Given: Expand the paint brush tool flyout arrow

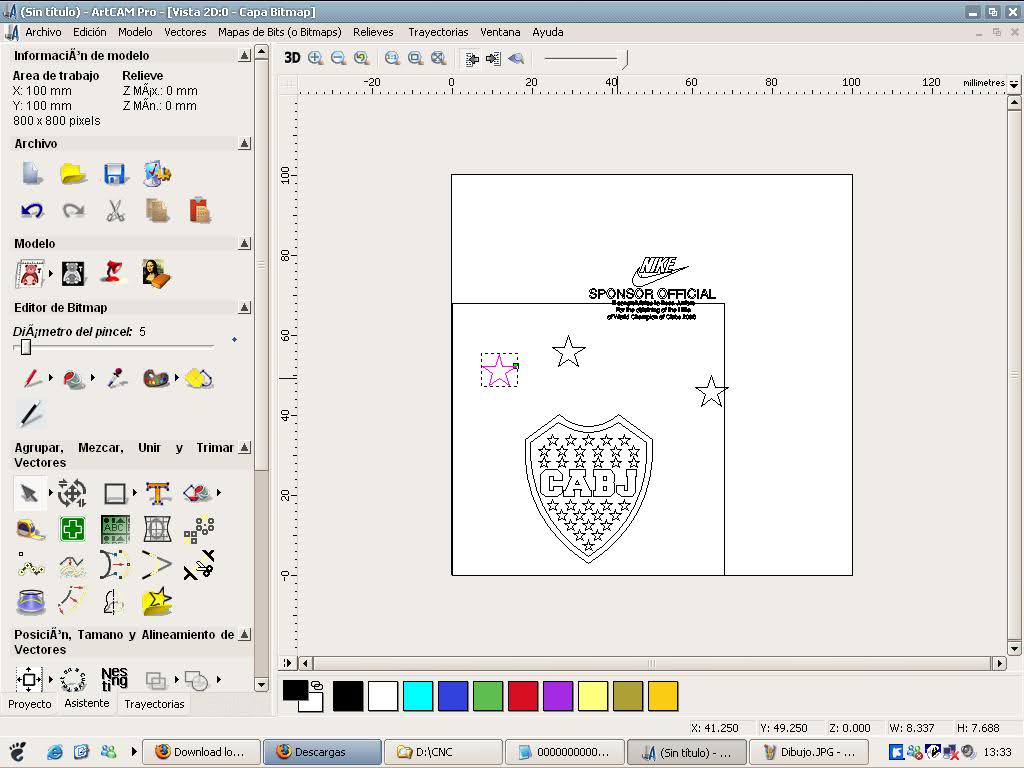Looking at the screenshot, I should [x=51, y=377].
